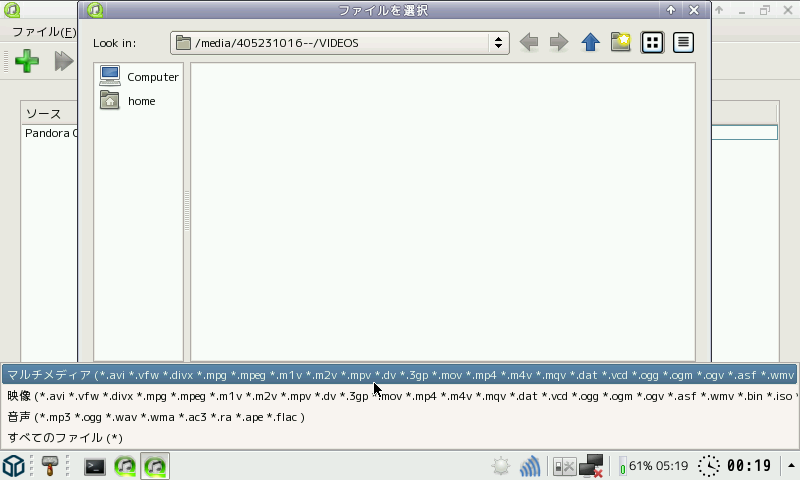This screenshot has width=800, height=480.
Task: Click the gray fast-forward icon in main toolbar
Action: [x=64, y=61]
